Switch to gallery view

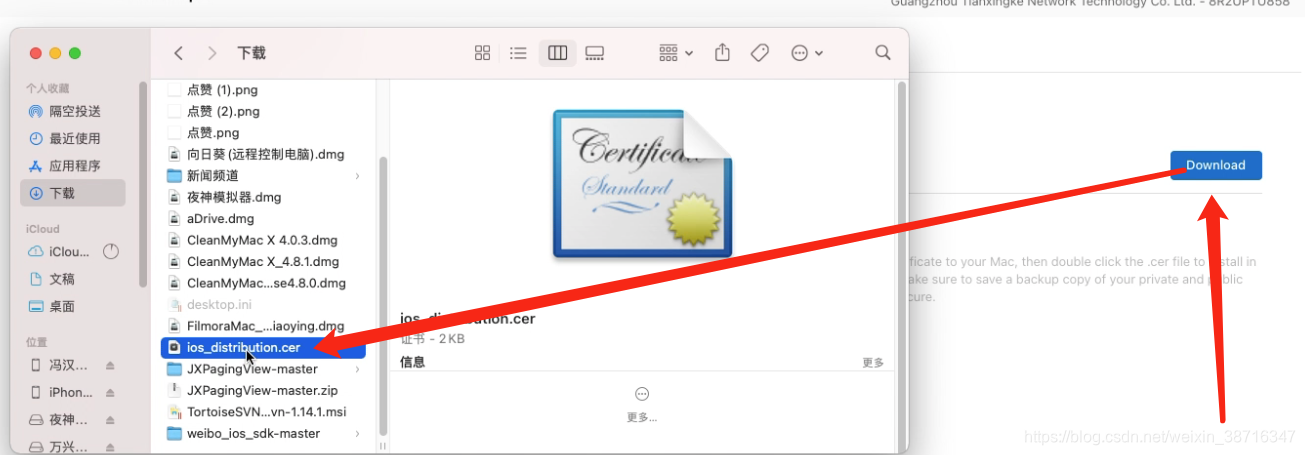[x=595, y=53]
